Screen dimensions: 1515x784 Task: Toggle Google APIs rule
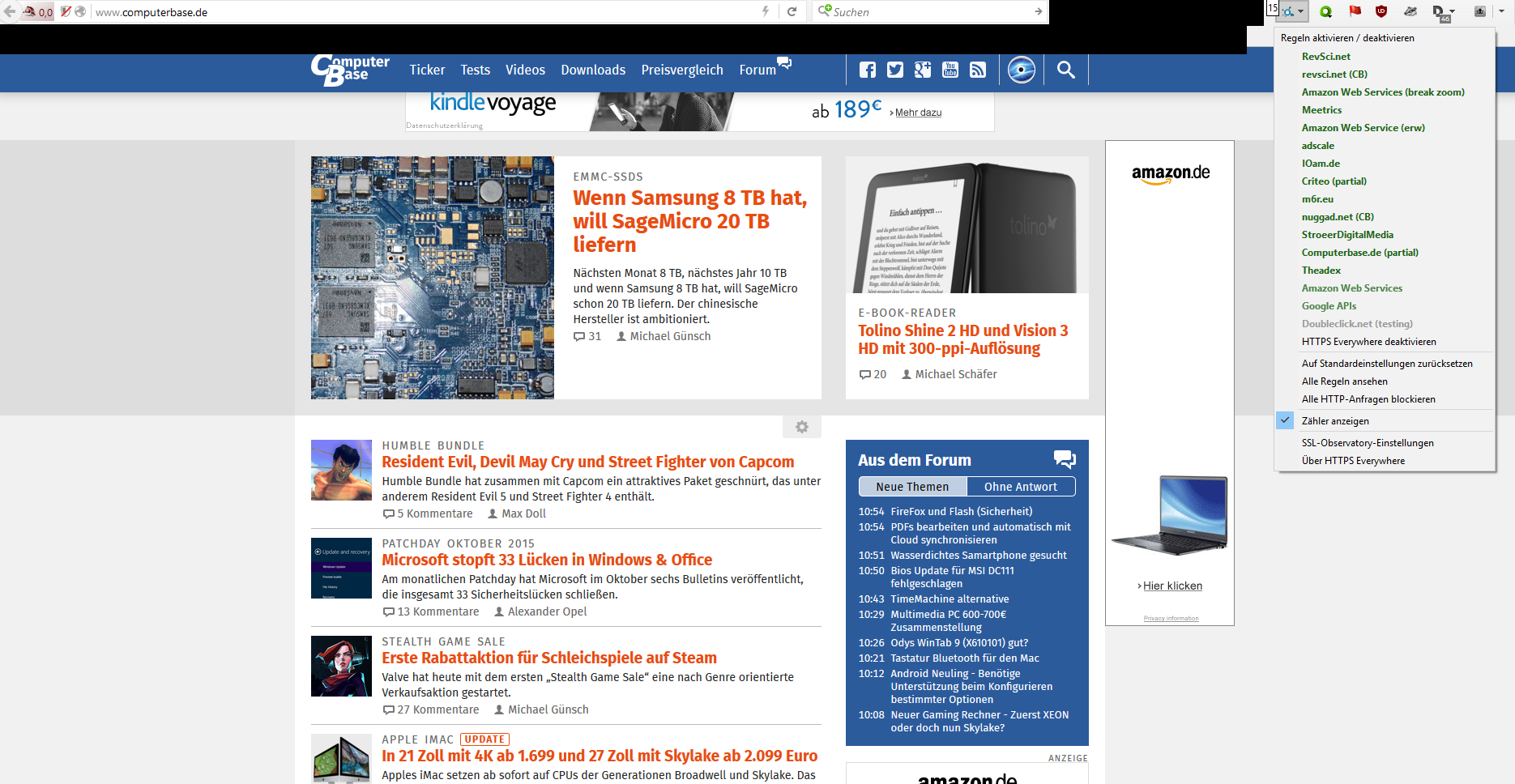coord(1329,306)
